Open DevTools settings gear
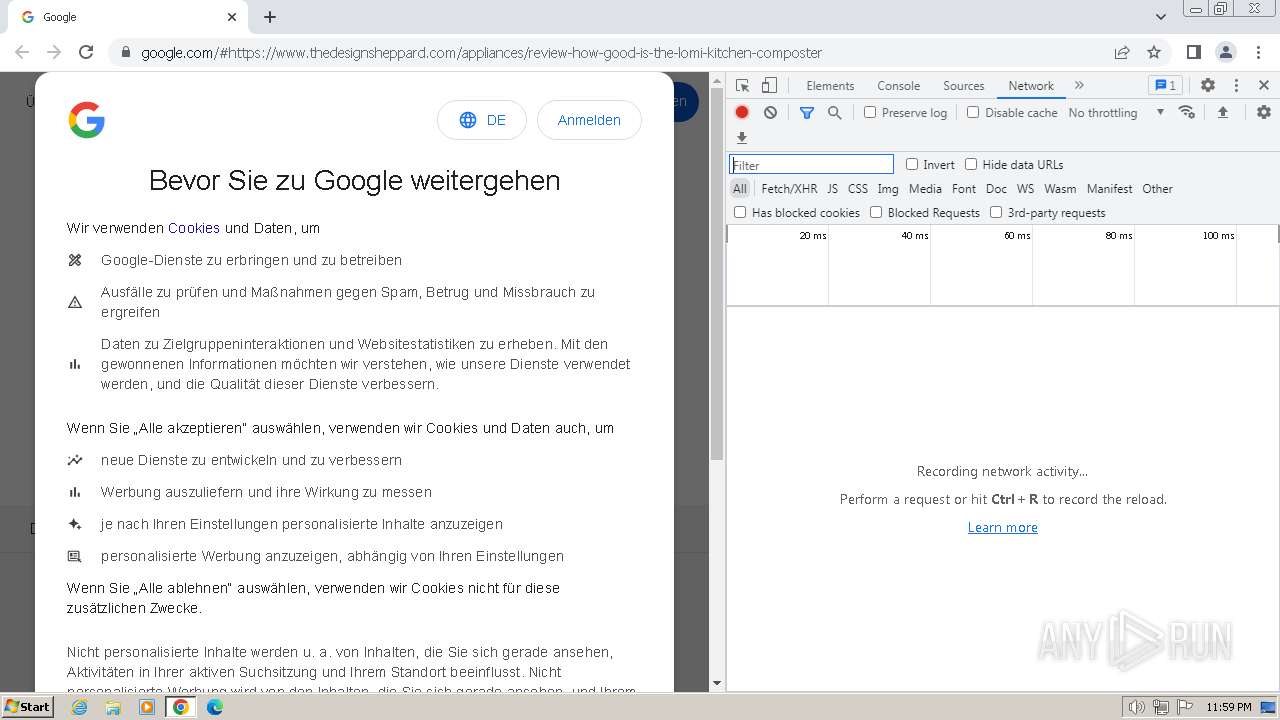This screenshot has width=1280, height=720. pyautogui.click(x=1208, y=85)
